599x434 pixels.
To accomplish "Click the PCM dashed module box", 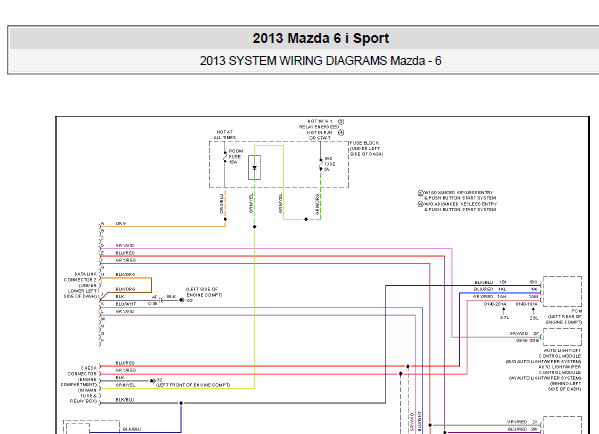I will [562, 291].
